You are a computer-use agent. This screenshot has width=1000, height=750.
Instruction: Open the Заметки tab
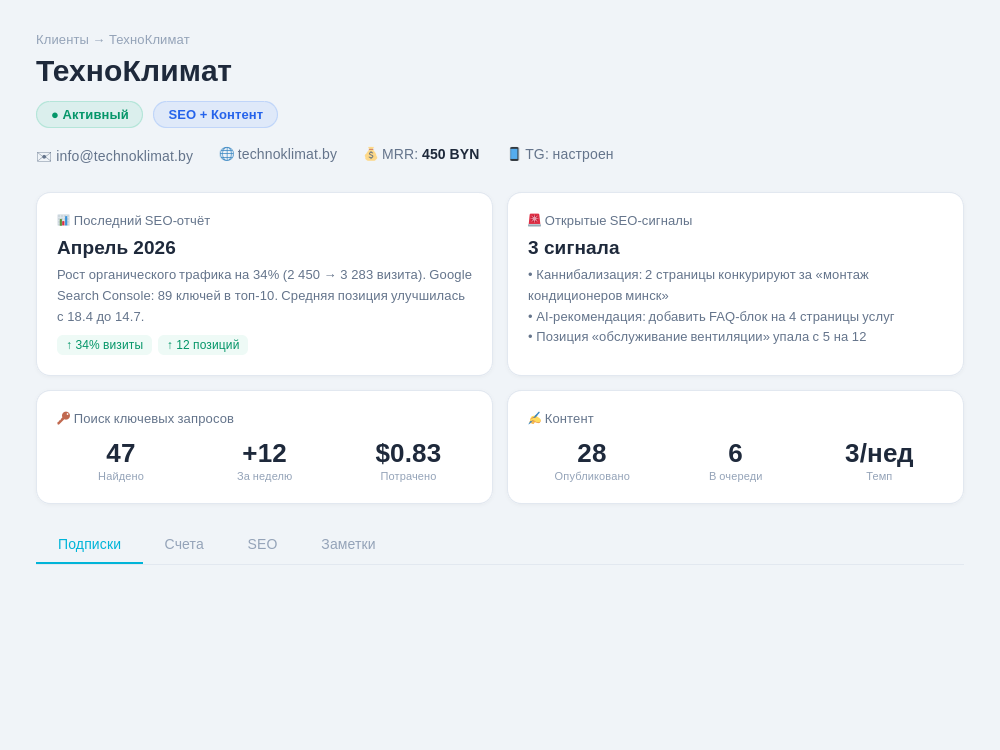tap(348, 544)
